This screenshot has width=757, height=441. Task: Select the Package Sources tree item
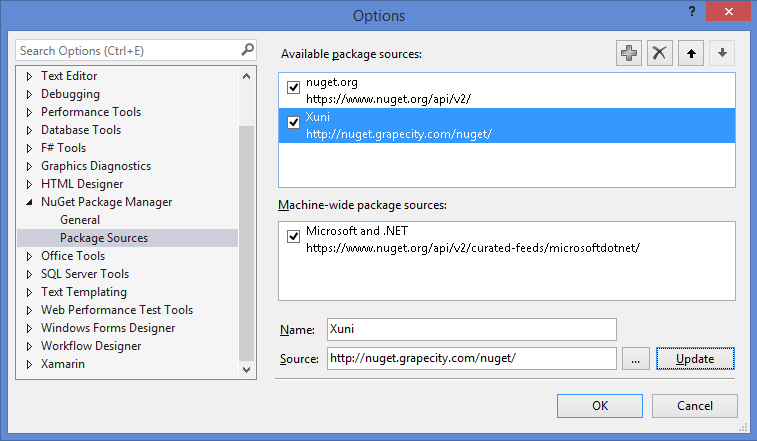point(104,238)
